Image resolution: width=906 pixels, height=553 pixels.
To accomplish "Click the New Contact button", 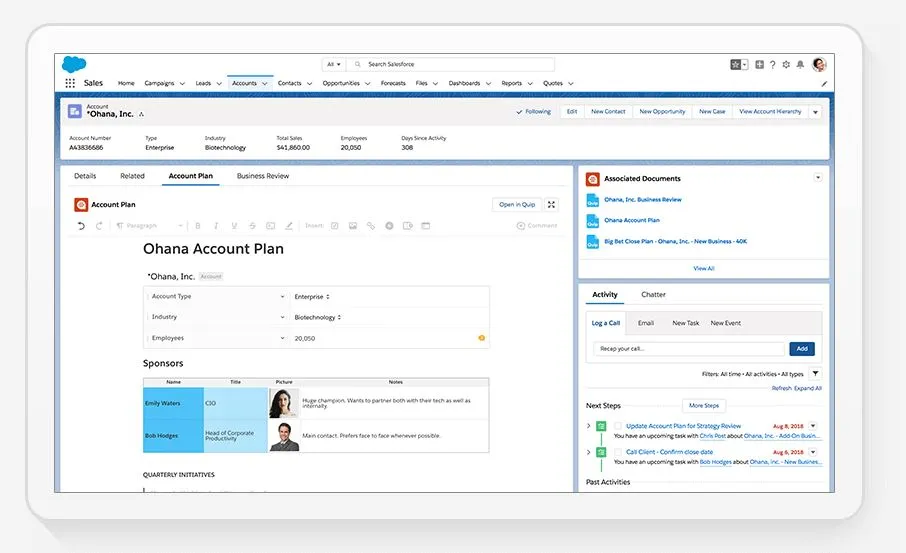I will tap(608, 112).
